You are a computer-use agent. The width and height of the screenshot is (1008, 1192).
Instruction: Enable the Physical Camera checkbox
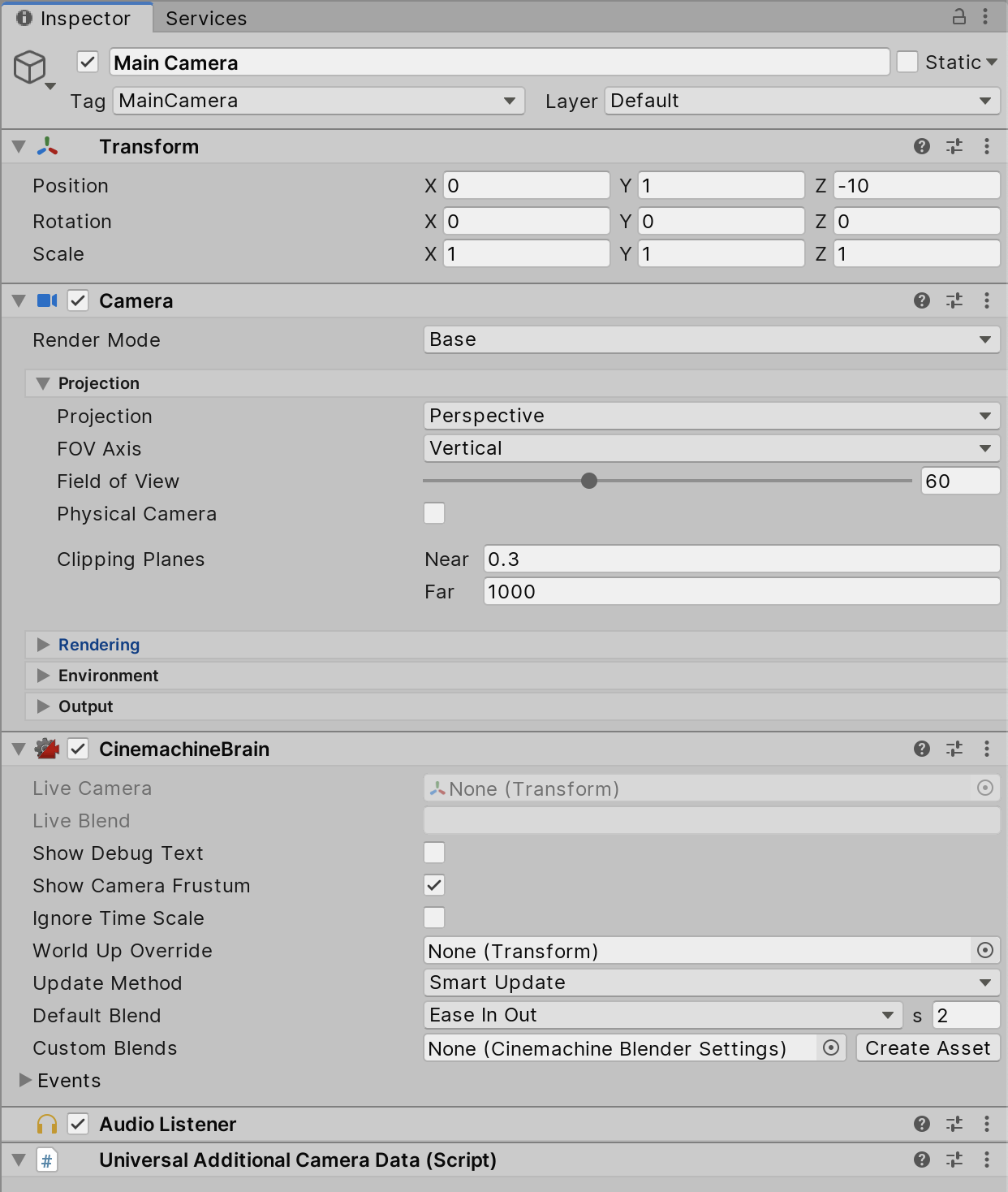434,513
